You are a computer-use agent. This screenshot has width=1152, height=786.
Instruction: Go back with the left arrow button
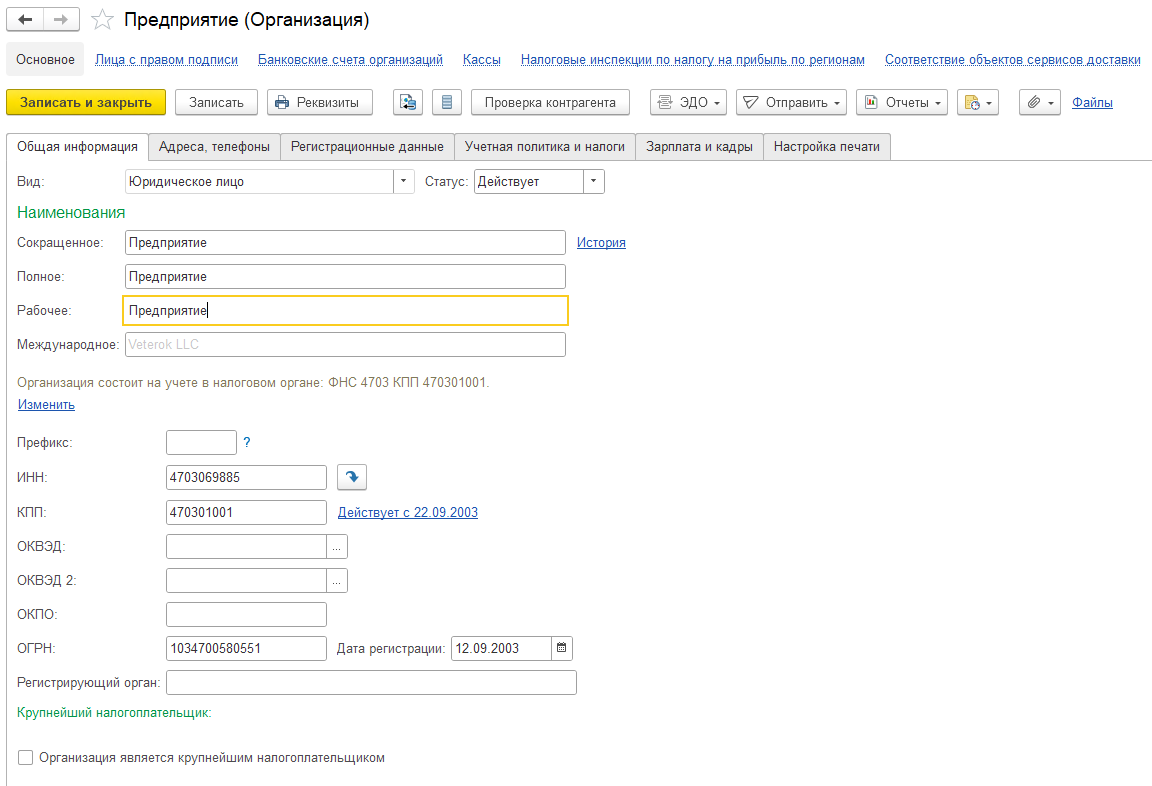(25, 20)
